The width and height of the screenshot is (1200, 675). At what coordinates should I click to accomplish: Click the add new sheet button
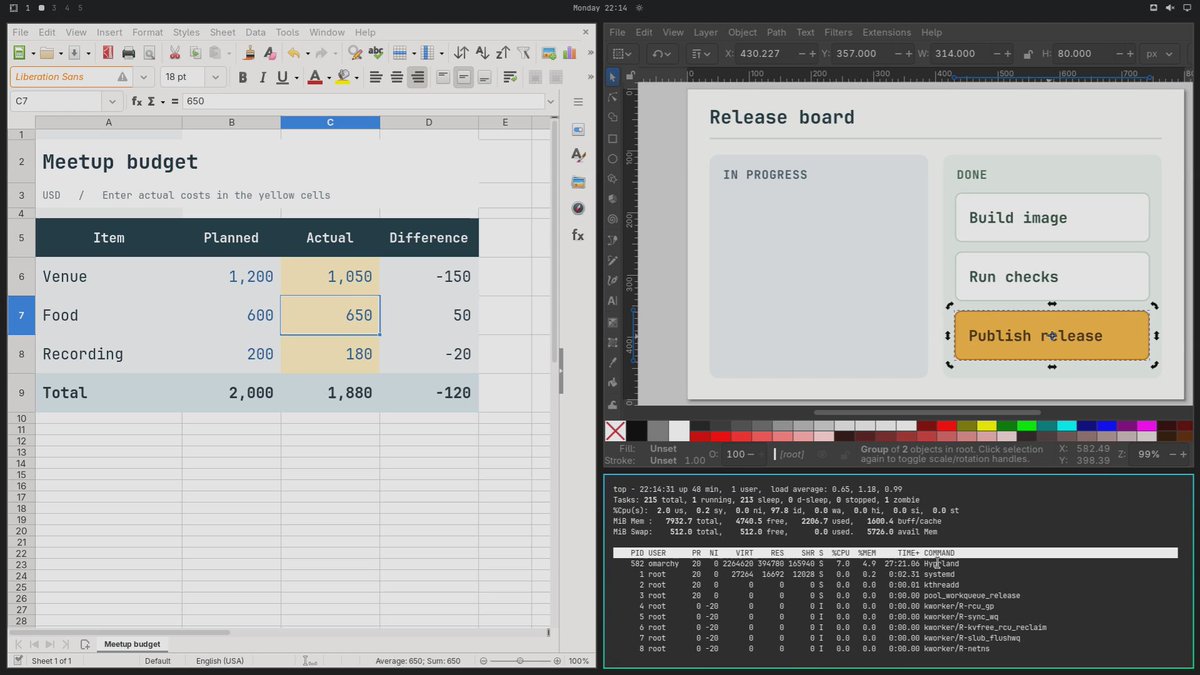click(x=85, y=644)
